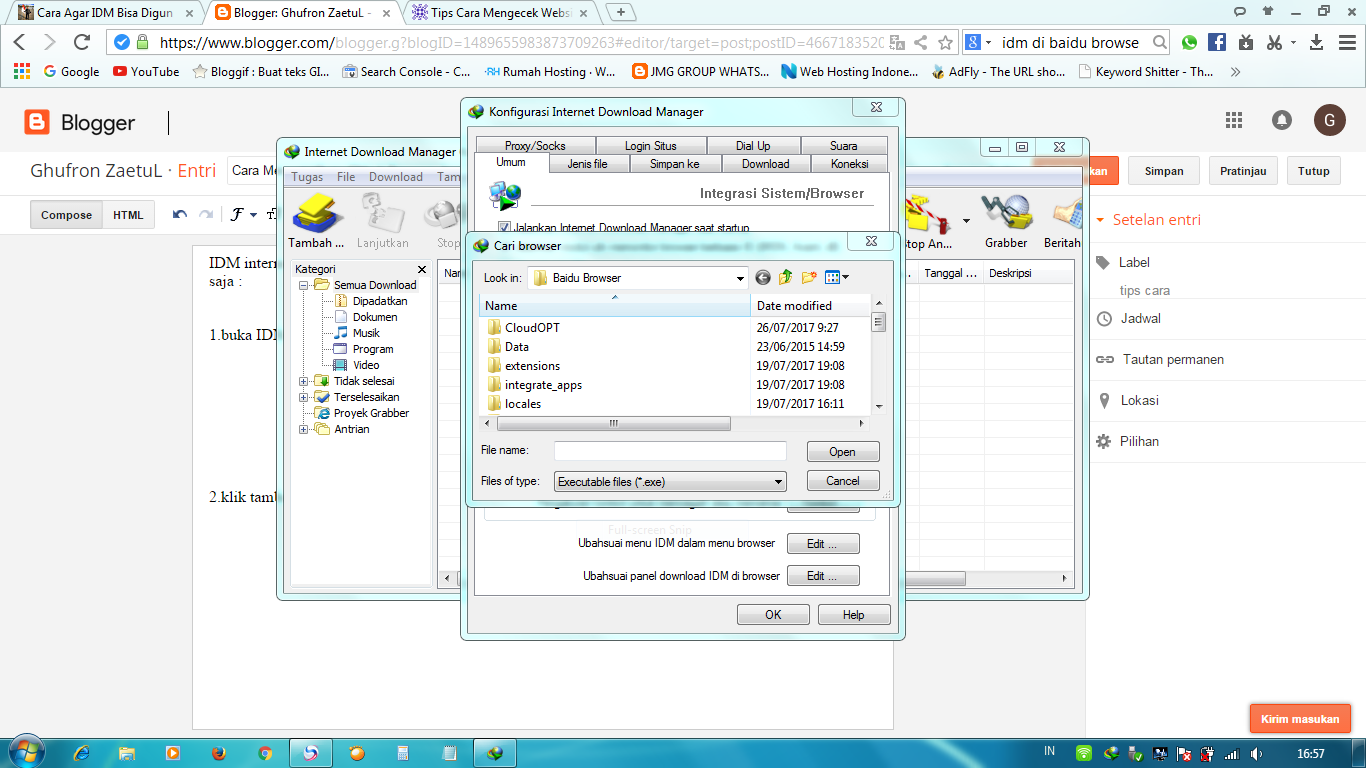The width and height of the screenshot is (1366, 768).
Task: Open browser downloads arrow icon
Action: click(1317, 42)
